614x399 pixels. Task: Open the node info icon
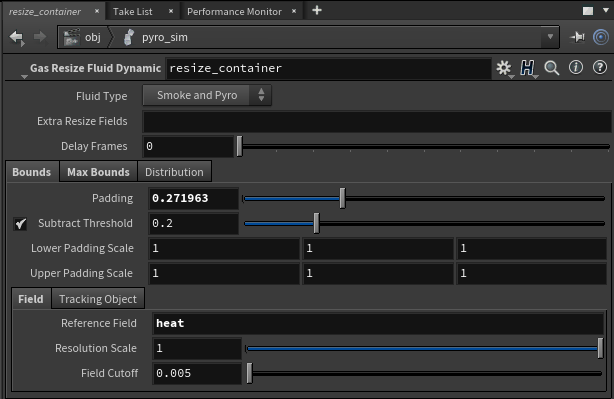(x=576, y=68)
